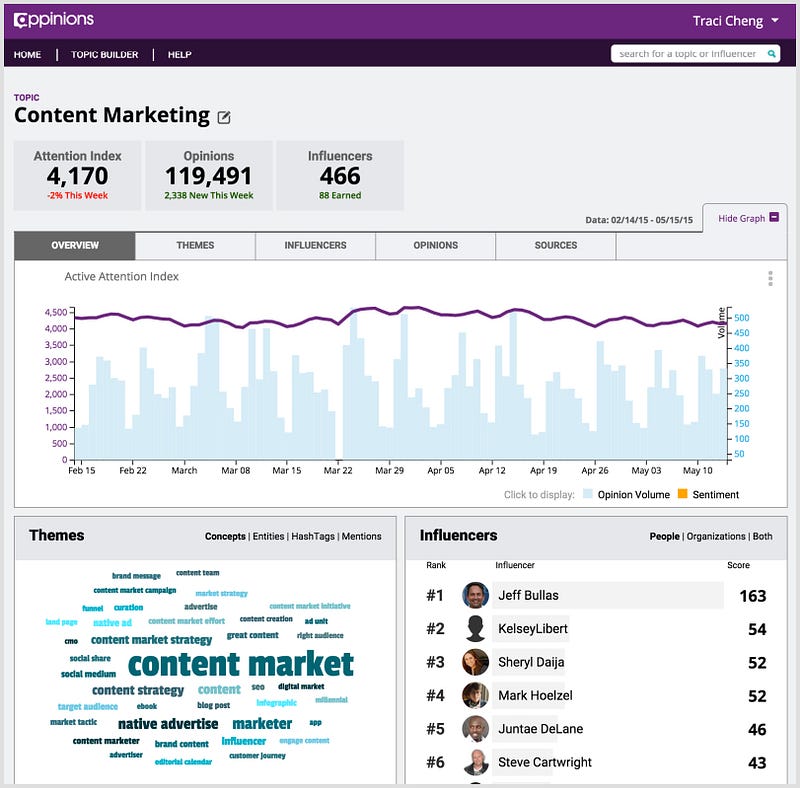
Task: Open Jeff Bullas influencer name
Action: coord(529,596)
